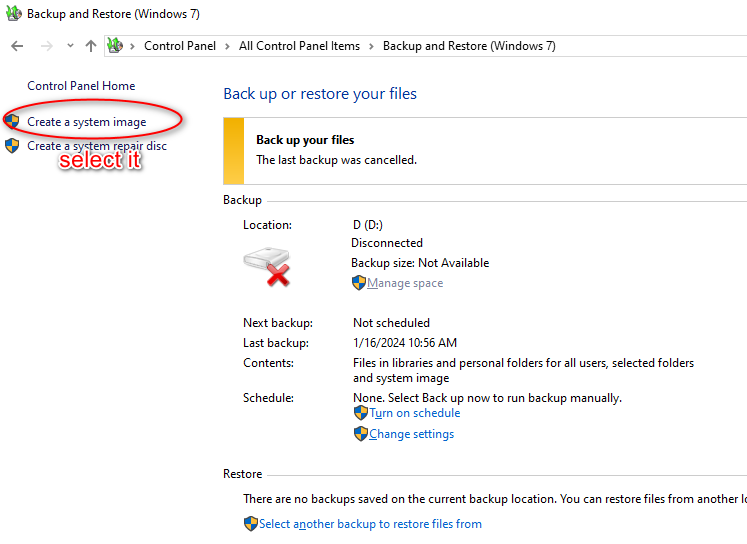Viewport: 747px width, 544px height.
Task: Expand the chevron after All Control Panel Items
Action: 371,46
